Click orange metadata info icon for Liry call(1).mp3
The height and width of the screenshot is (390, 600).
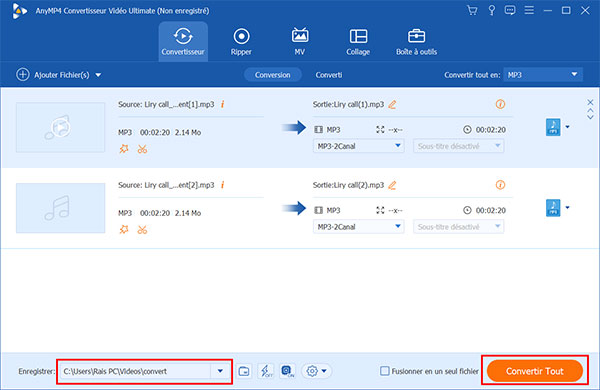pyautogui.click(x=500, y=104)
